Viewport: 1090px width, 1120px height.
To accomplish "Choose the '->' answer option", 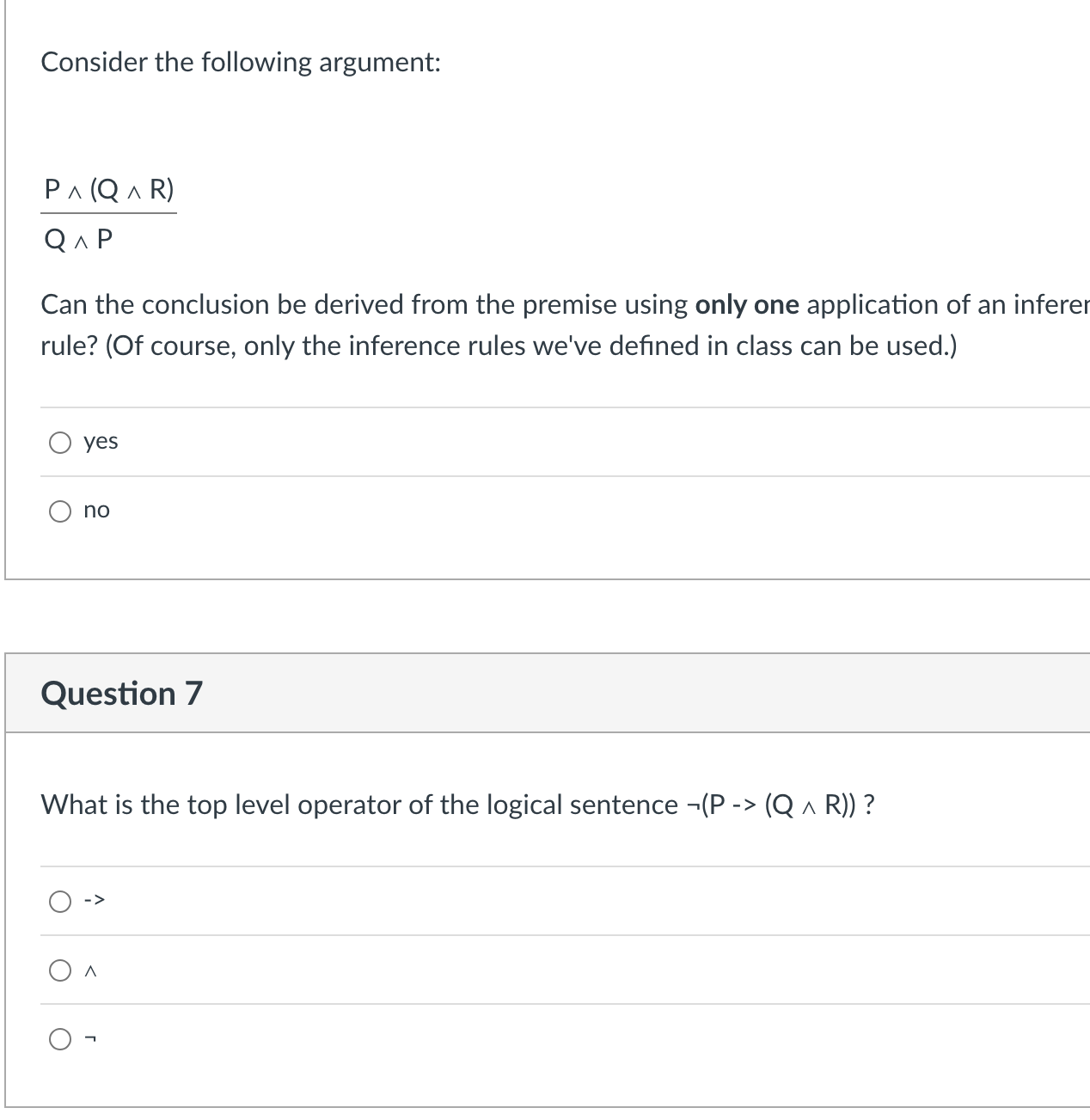I will point(60,901).
